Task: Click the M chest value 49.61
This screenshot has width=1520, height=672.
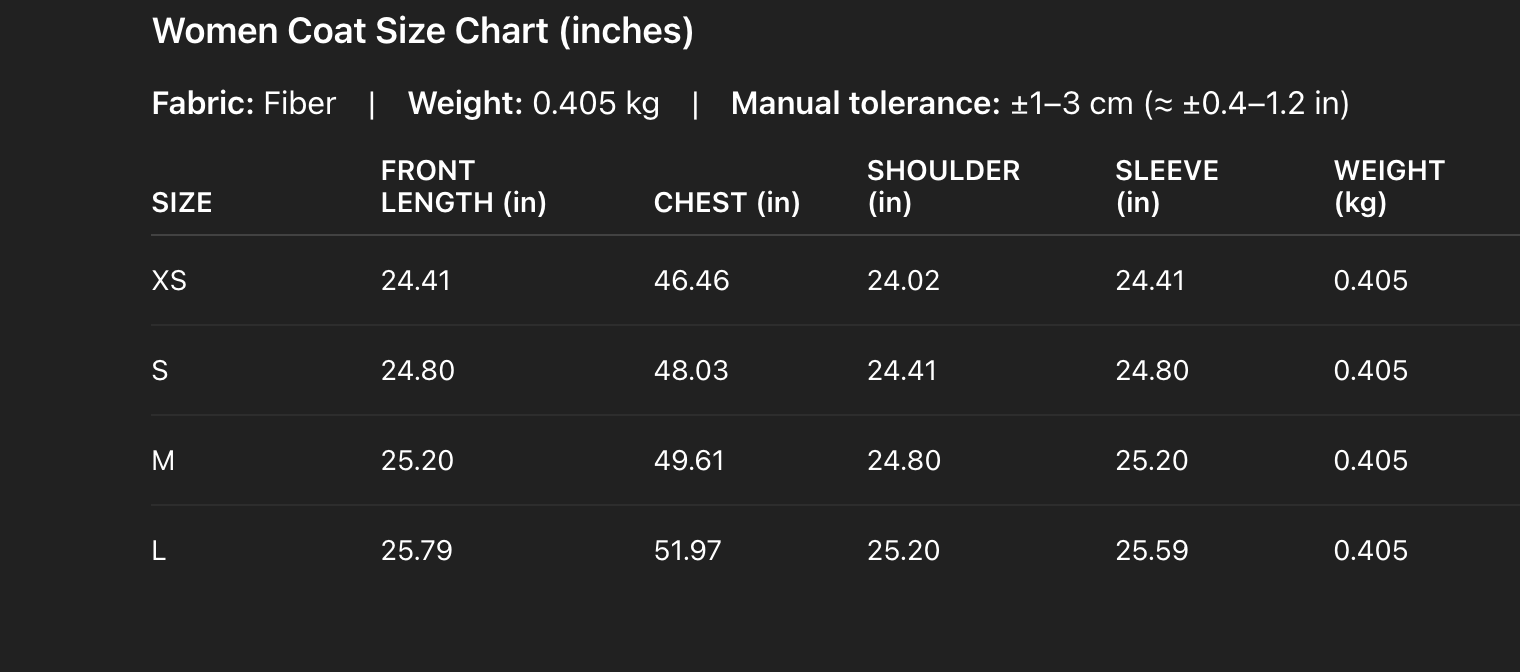Action: (x=689, y=461)
